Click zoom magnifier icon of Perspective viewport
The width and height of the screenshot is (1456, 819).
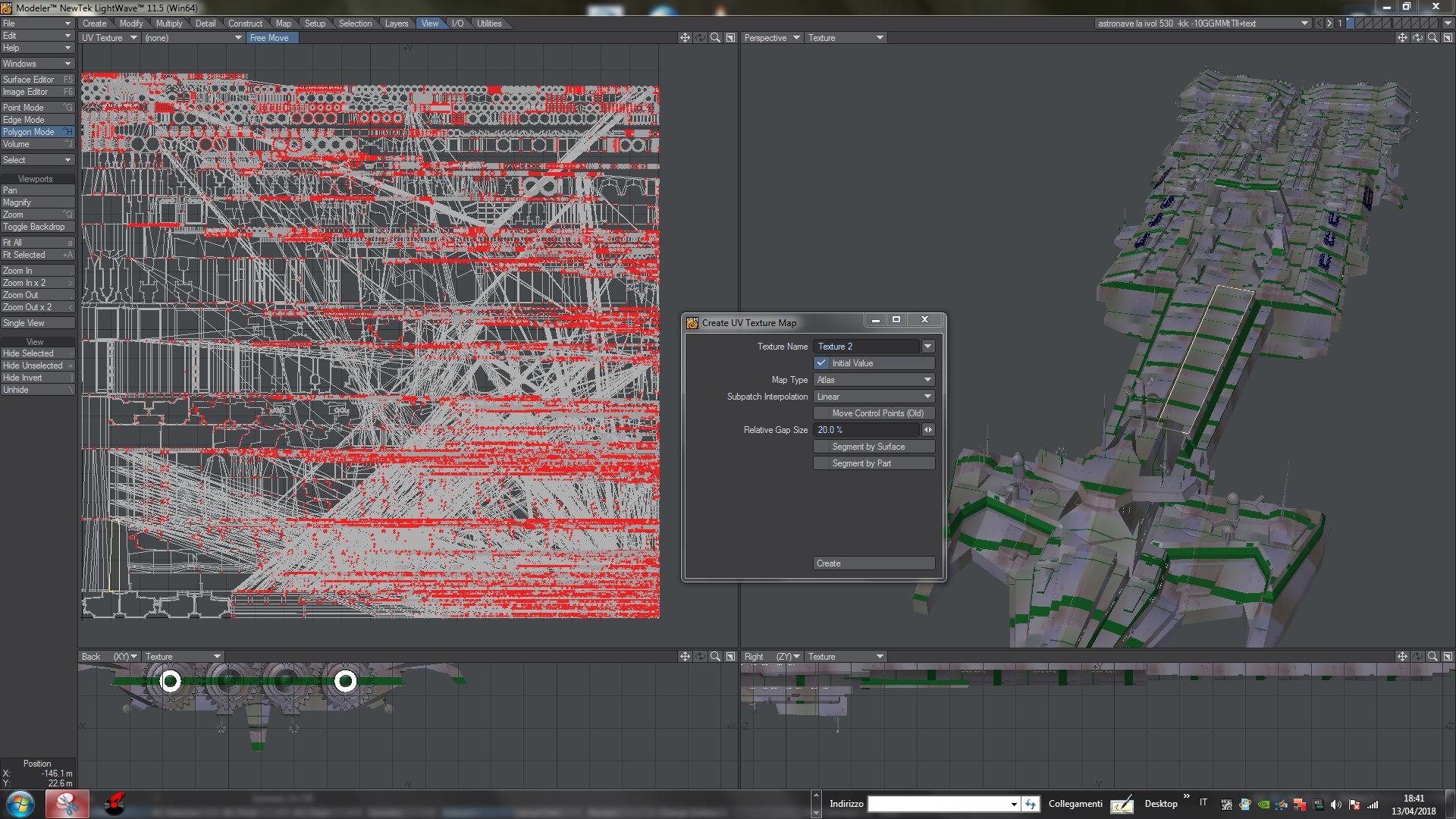tap(1432, 38)
